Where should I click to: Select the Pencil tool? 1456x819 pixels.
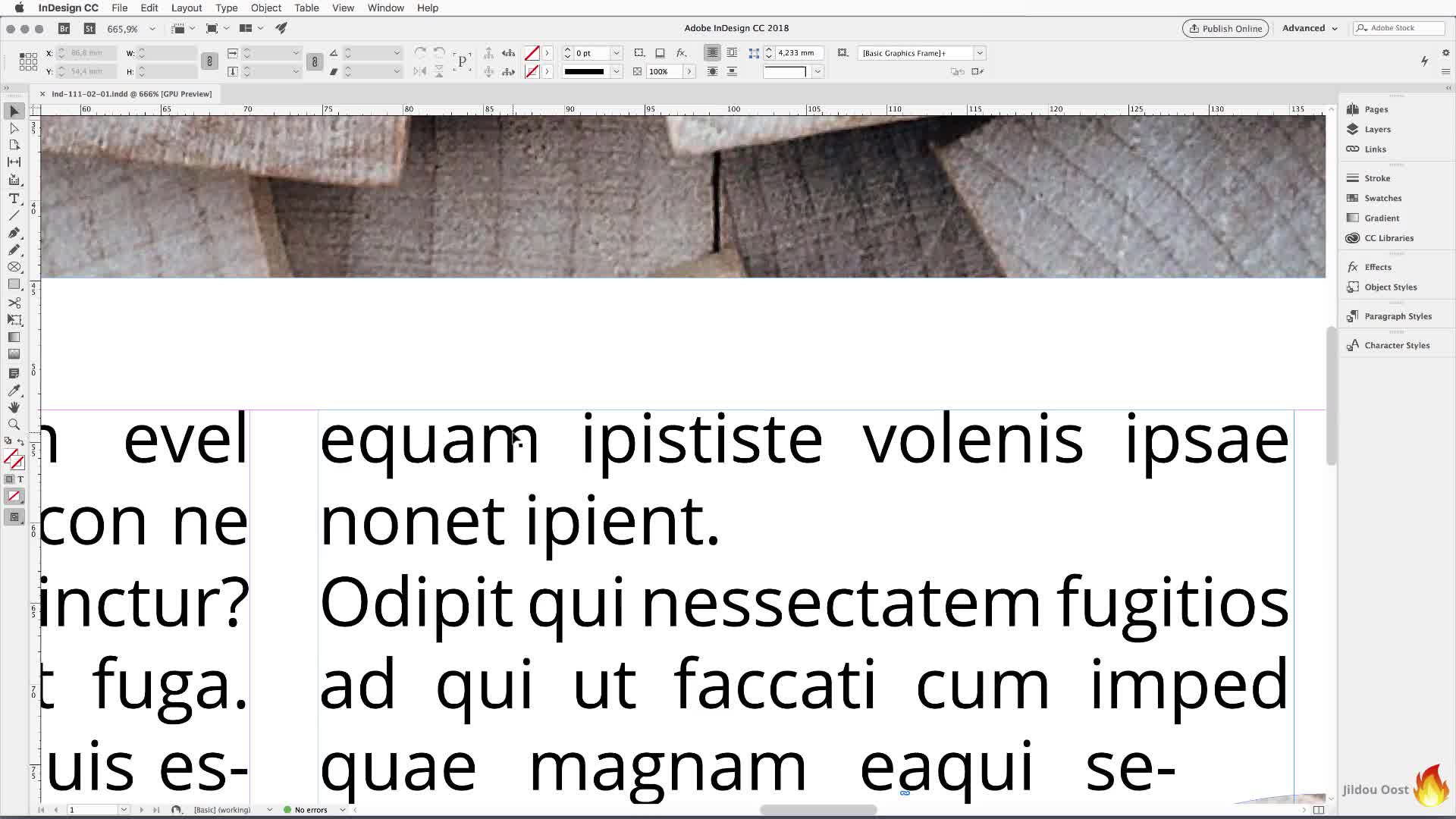[x=14, y=250]
